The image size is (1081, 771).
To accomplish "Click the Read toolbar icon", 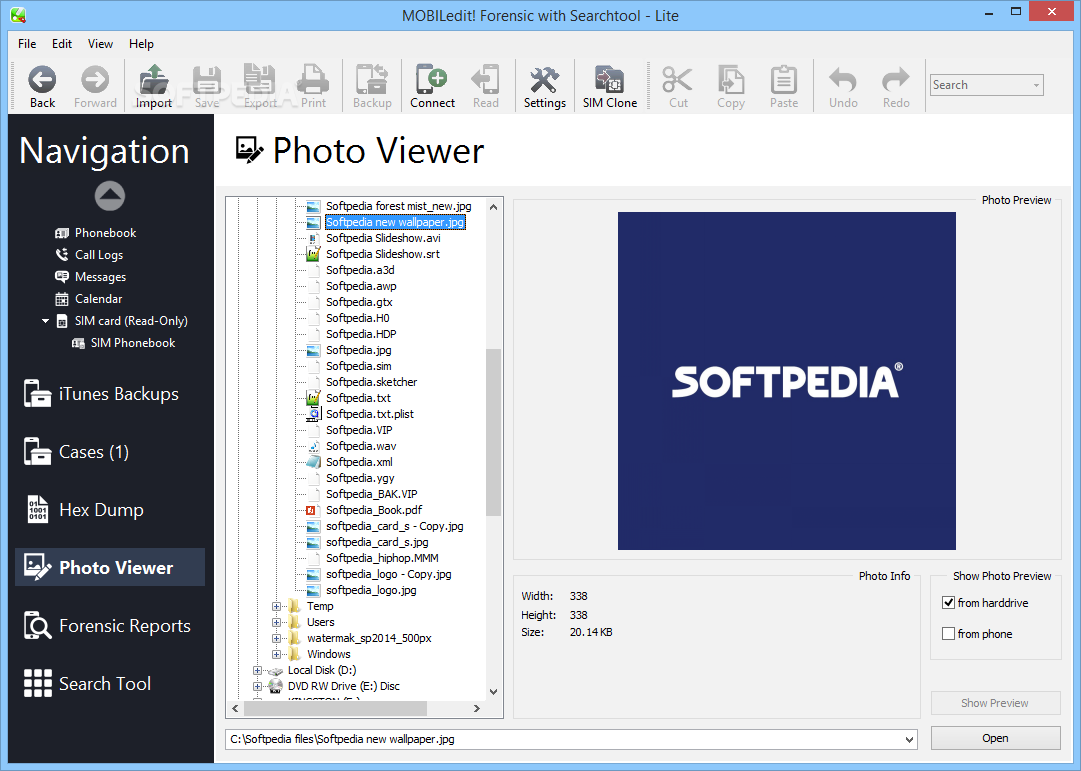I will pos(485,80).
